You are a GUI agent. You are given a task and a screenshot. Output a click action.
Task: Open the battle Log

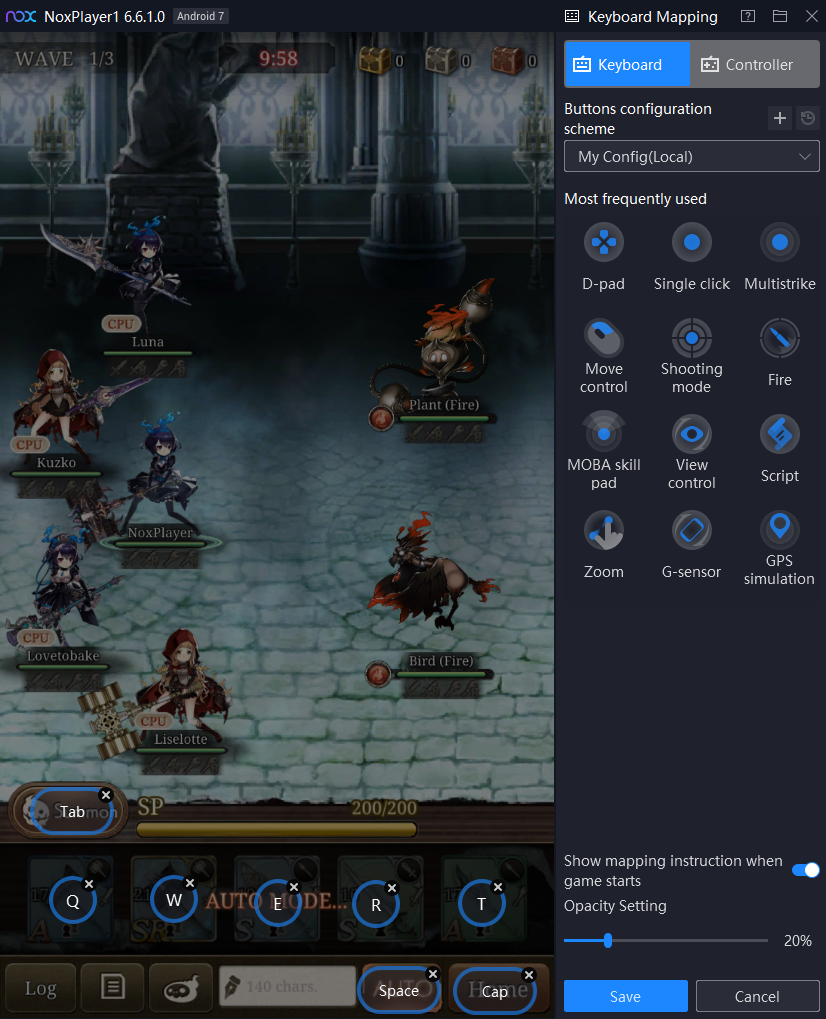coord(40,988)
